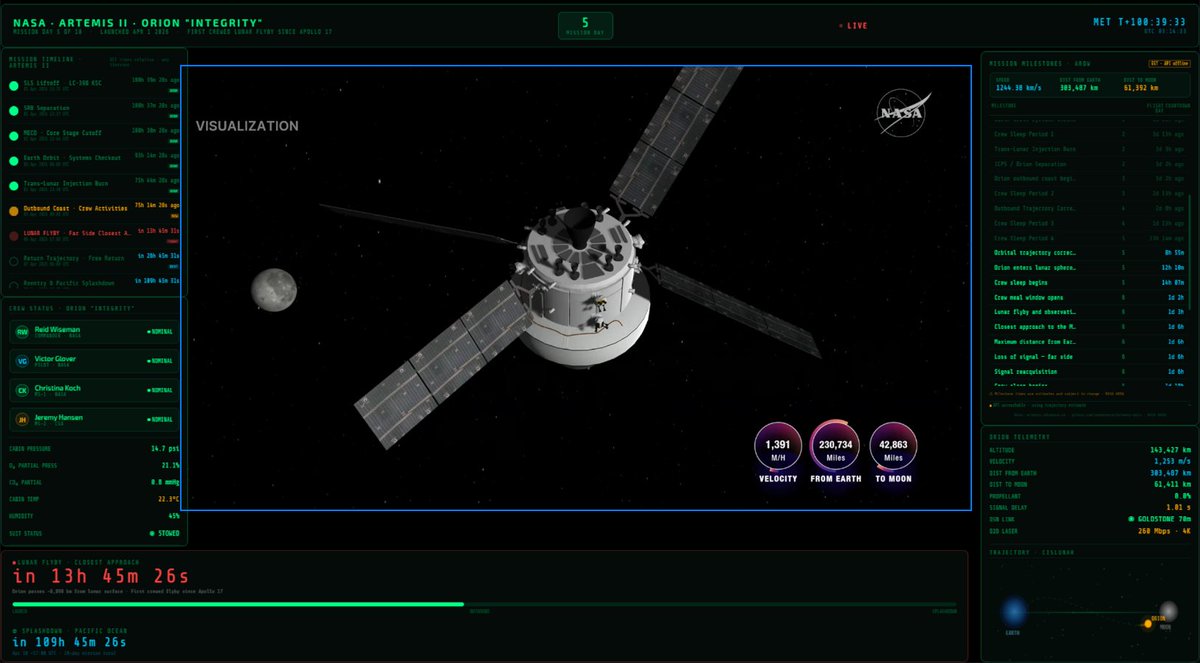Screen dimensions: 1200x663
Task: Click the Dist To Moon 61,392 km value
Action: (x=1142, y=88)
